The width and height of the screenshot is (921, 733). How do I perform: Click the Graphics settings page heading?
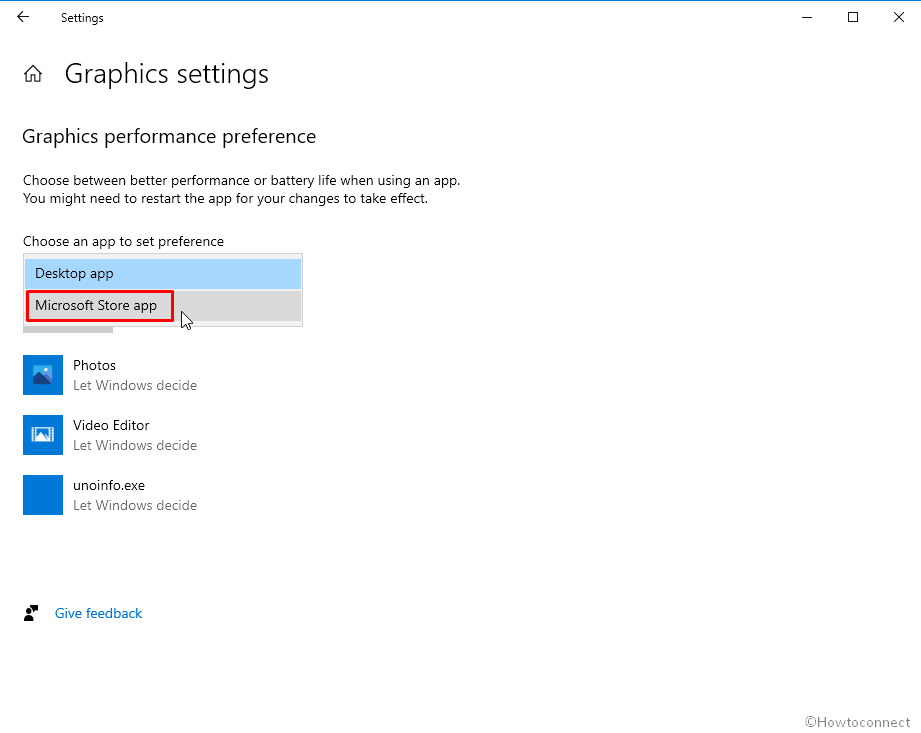pyautogui.click(x=166, y=75)
